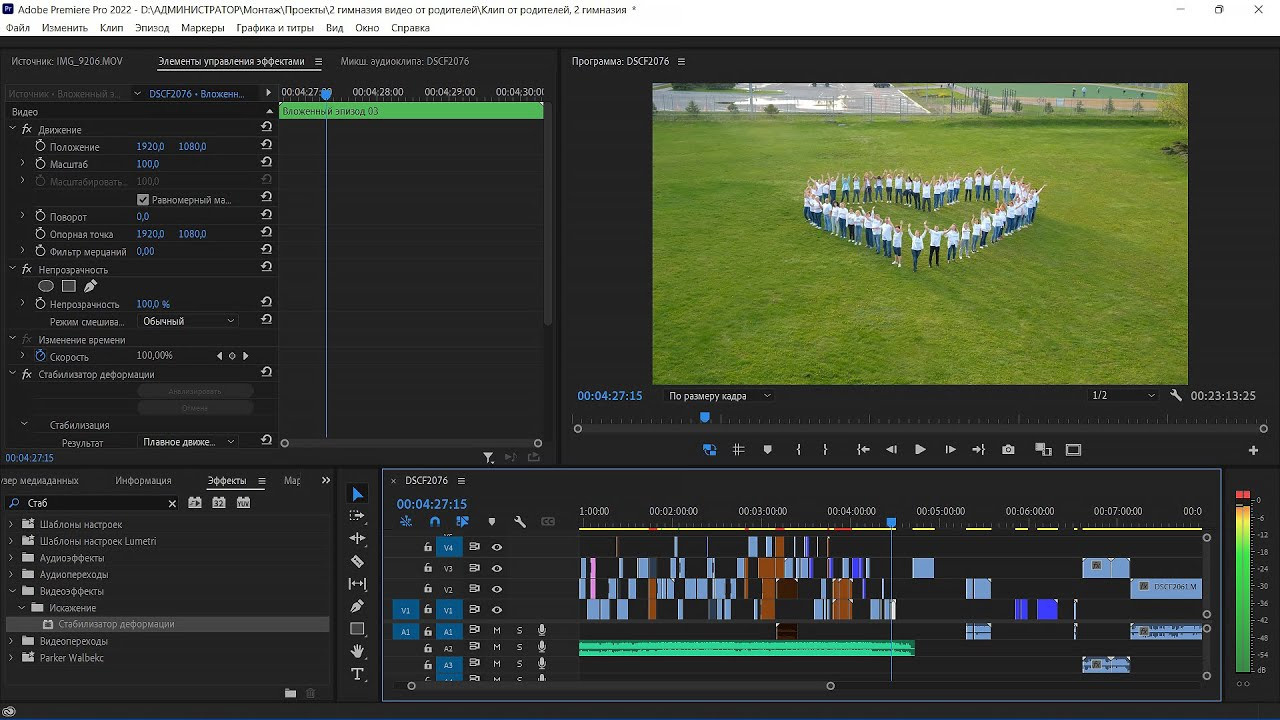Mute the A1 audio track

tap(497, 630)
